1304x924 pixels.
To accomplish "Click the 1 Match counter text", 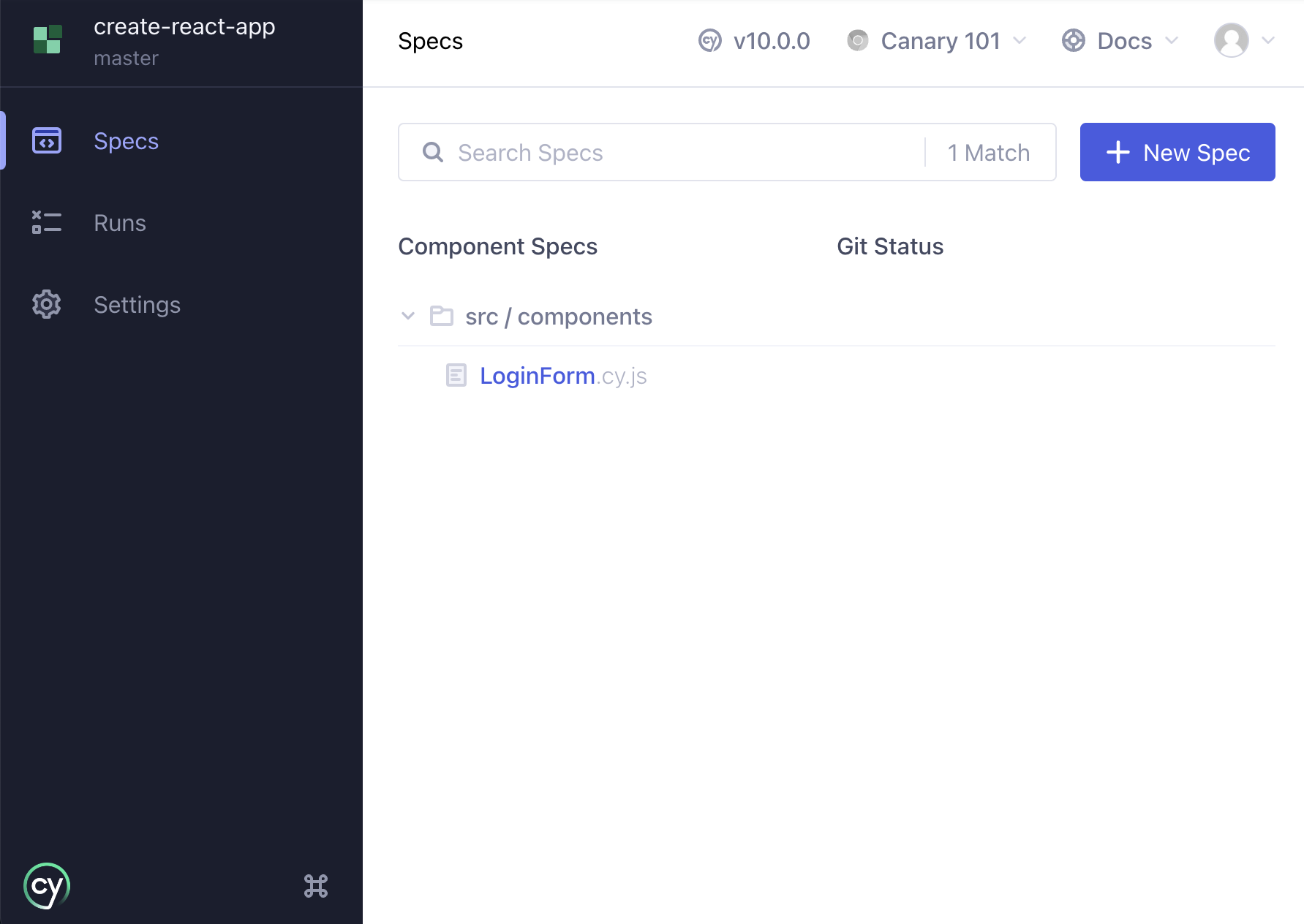I will (989, 153).
